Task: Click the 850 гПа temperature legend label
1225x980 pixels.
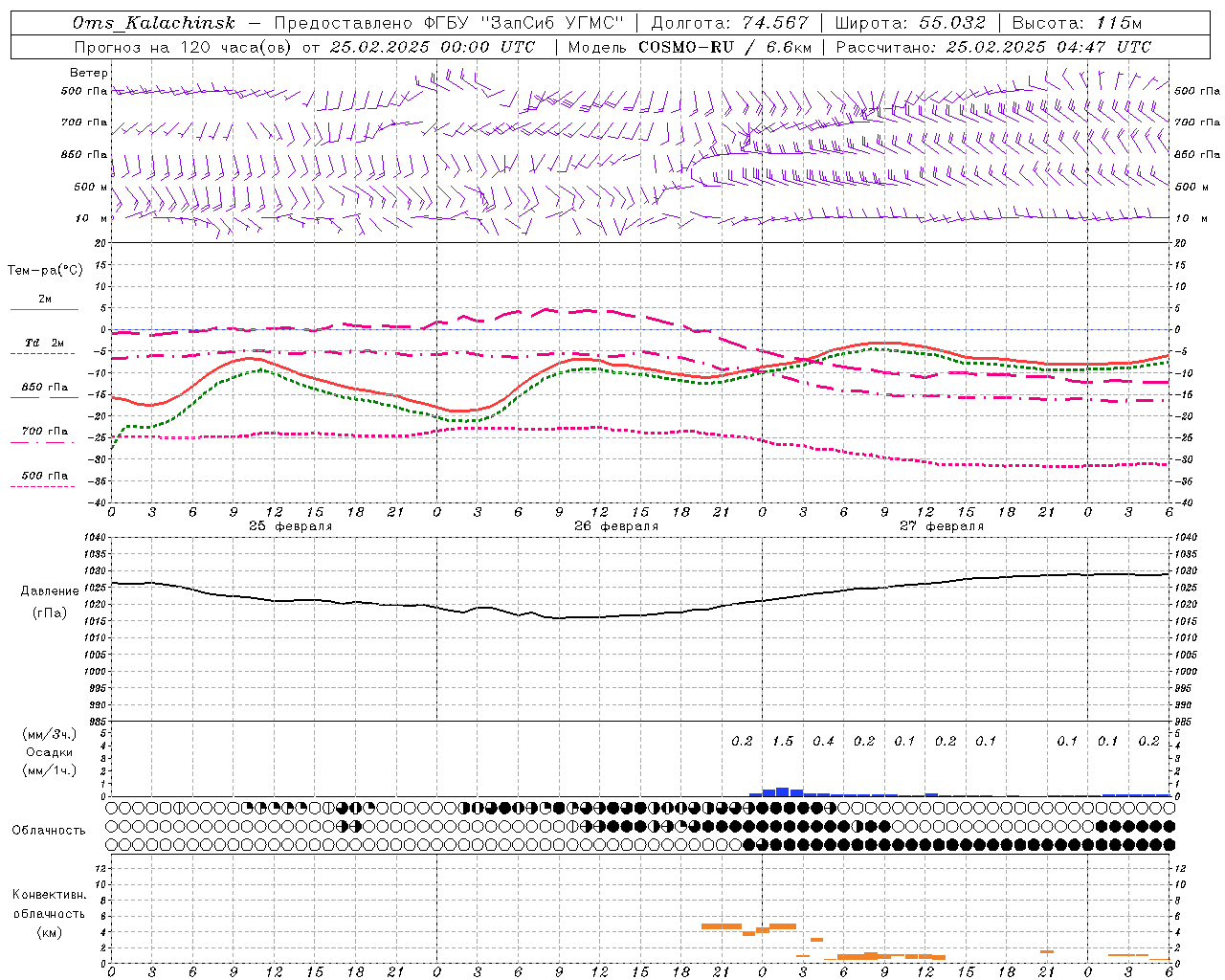Action: [x=45, y=388]
